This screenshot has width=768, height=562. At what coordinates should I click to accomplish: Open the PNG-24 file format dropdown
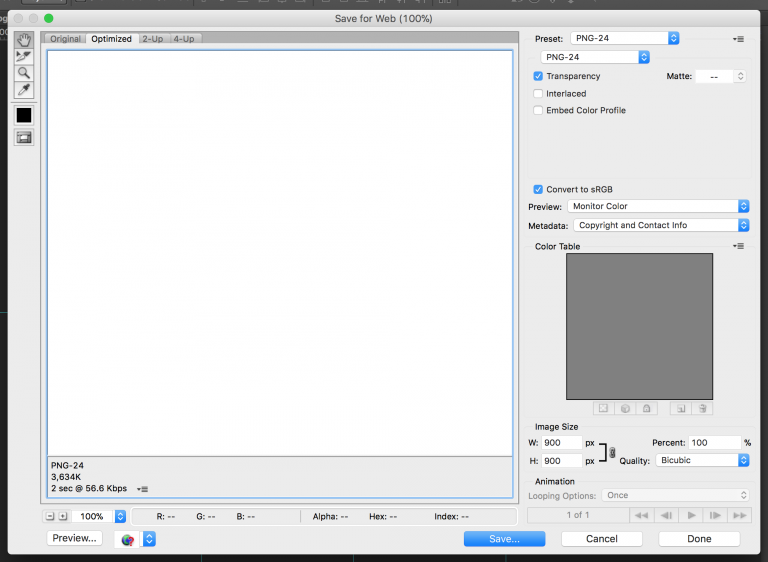point(595,57)
